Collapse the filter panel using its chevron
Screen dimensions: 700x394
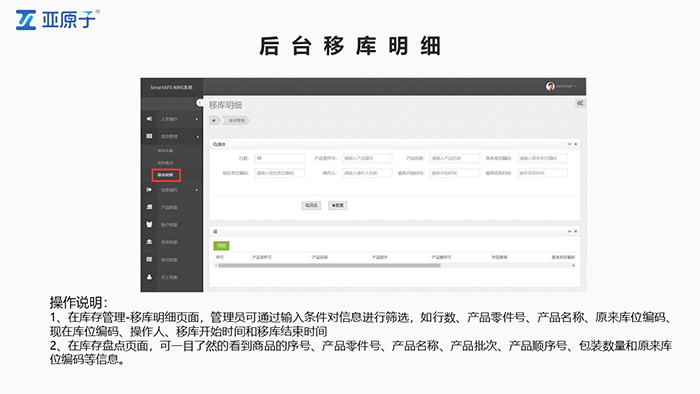click(x=569, y=144)
